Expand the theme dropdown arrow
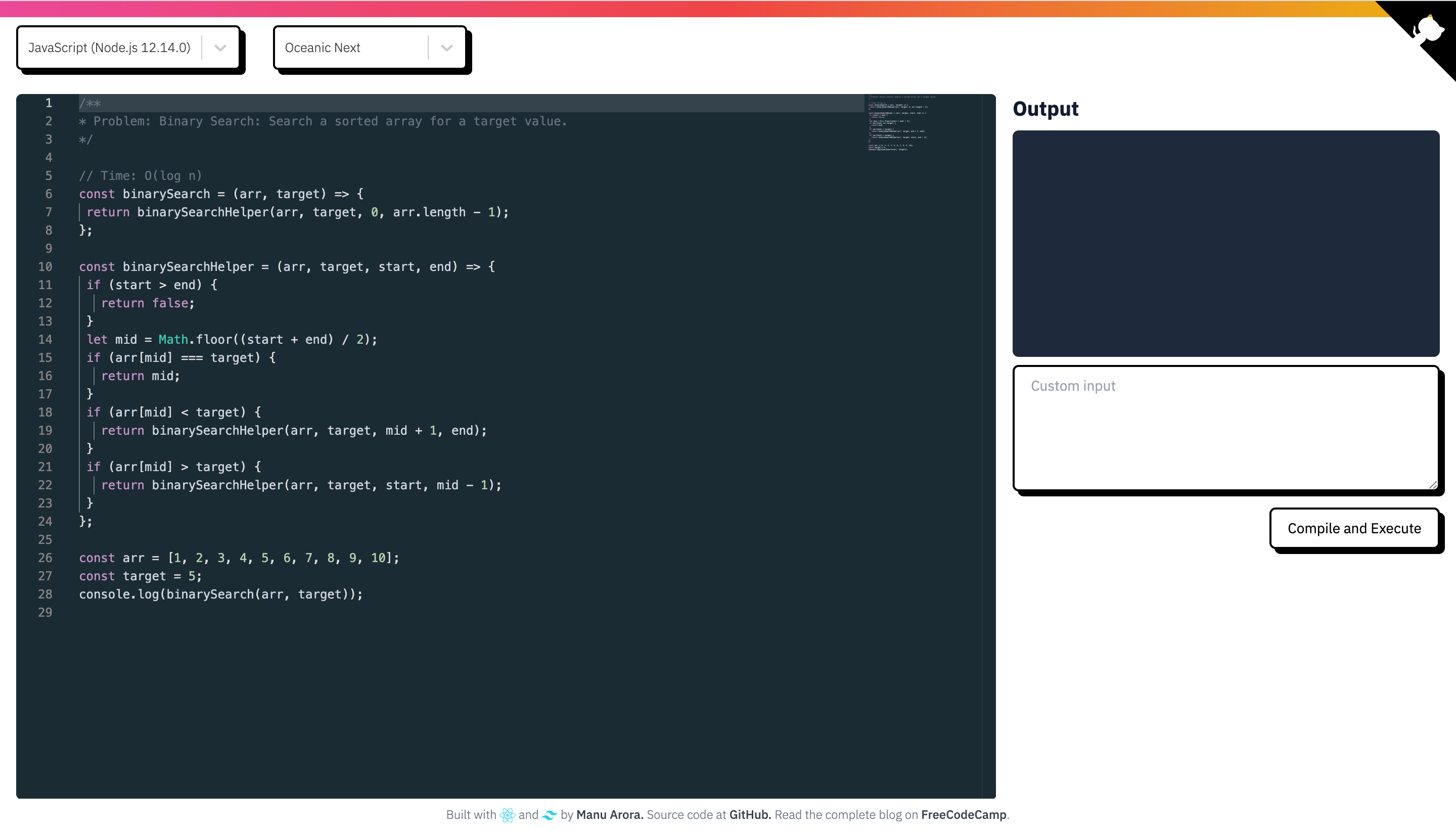The width and height of the screenshot is (1456, 831). tap(447, 48)
